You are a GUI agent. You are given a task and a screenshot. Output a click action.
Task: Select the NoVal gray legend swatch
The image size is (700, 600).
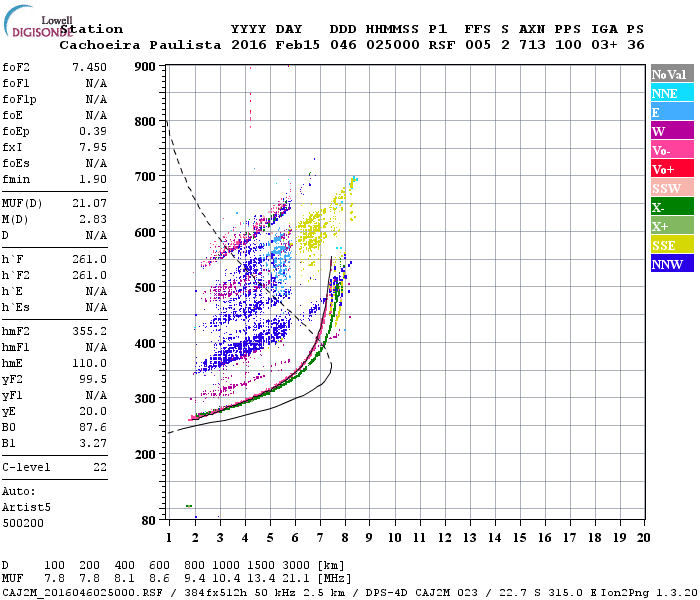[x=672, y=74]
